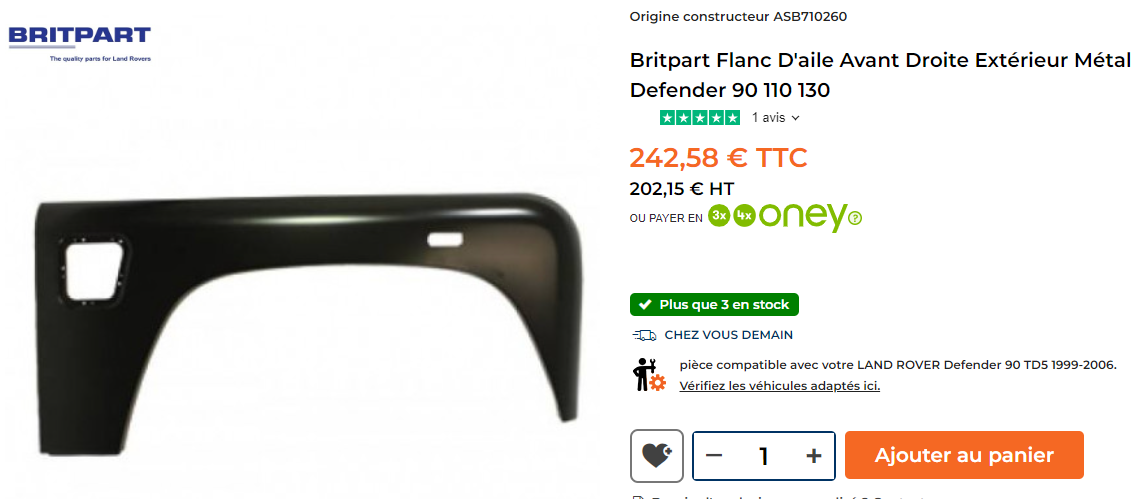Click the green five-star rating
This screenshot has height=499, width=1135.
pyautogui.click(x=700, y=117)
